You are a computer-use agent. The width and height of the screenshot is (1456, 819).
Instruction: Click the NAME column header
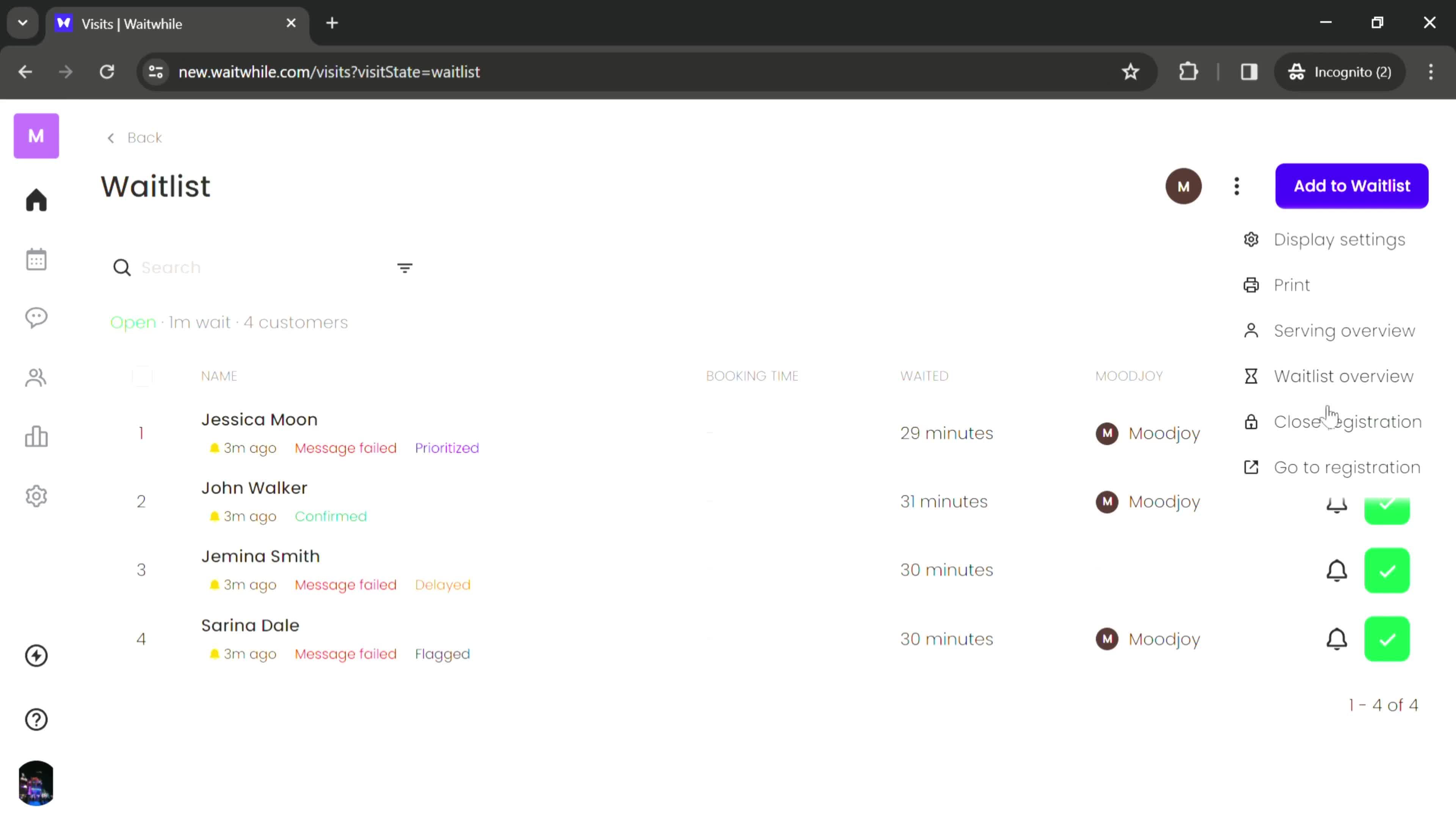tap(219, 377)
